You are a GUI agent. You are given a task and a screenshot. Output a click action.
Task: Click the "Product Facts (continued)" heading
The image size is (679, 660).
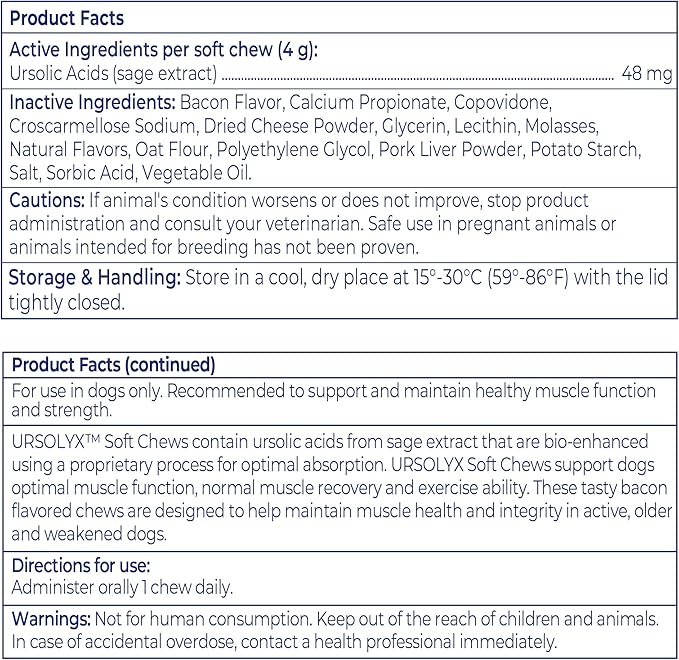click(113, 365)
